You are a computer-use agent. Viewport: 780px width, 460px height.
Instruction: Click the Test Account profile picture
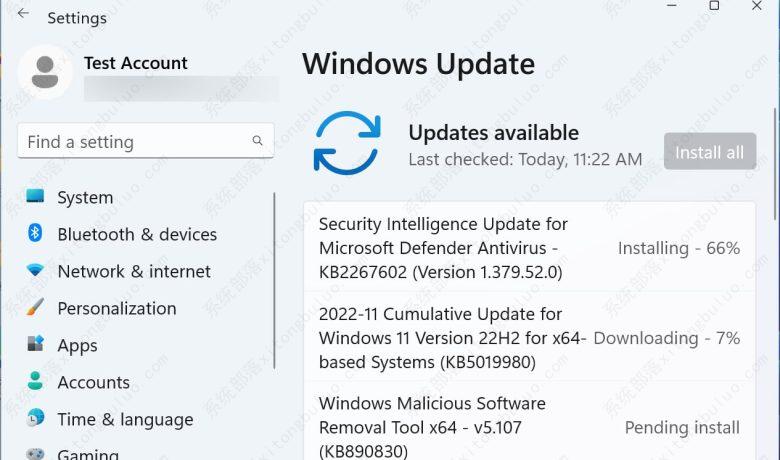45,72
